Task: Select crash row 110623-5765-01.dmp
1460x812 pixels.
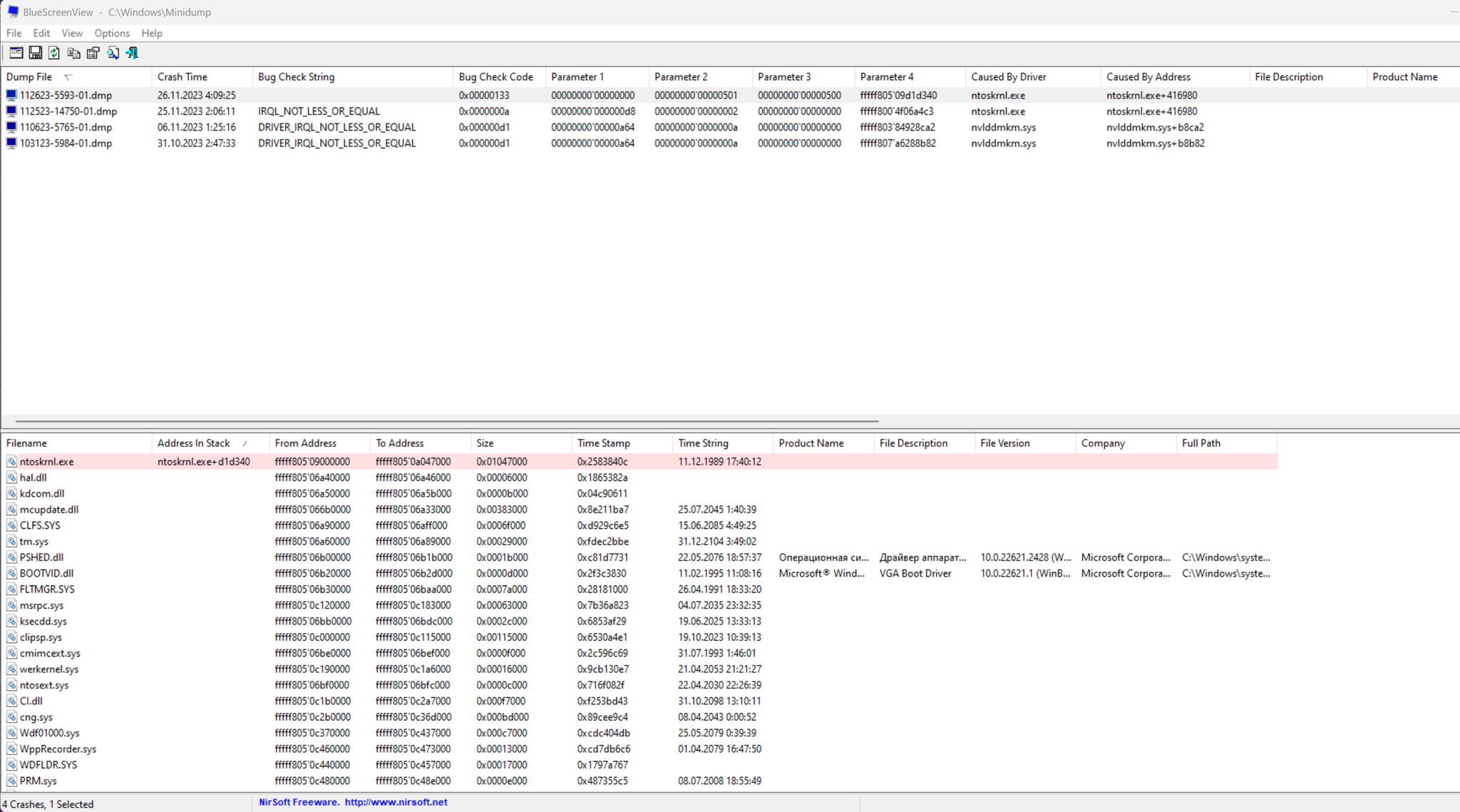Action: (x=730, y=127)
